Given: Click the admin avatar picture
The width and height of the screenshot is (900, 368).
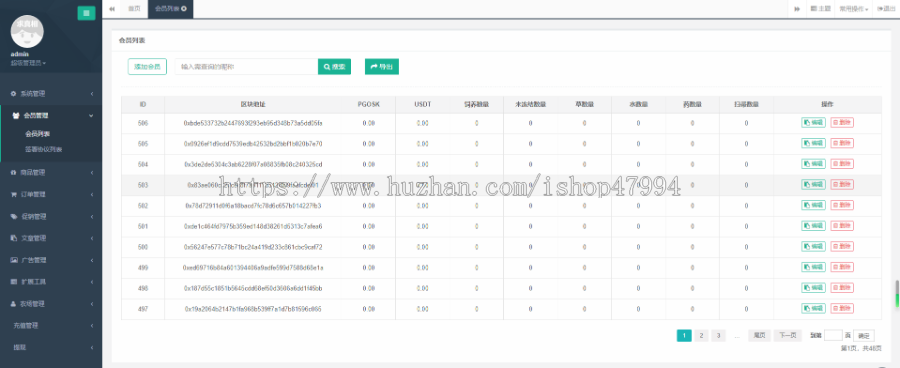Looking at the screenshot, I should tap(28, 31).
